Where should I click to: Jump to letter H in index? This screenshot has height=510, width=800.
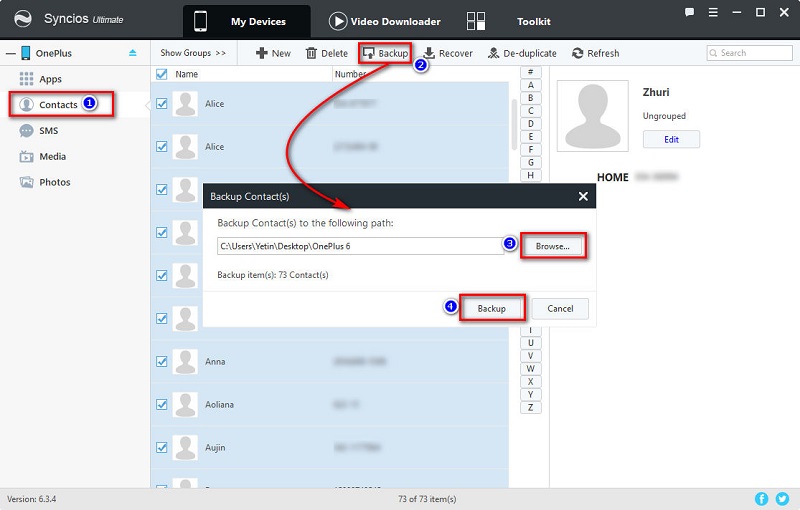click(531, 175)
